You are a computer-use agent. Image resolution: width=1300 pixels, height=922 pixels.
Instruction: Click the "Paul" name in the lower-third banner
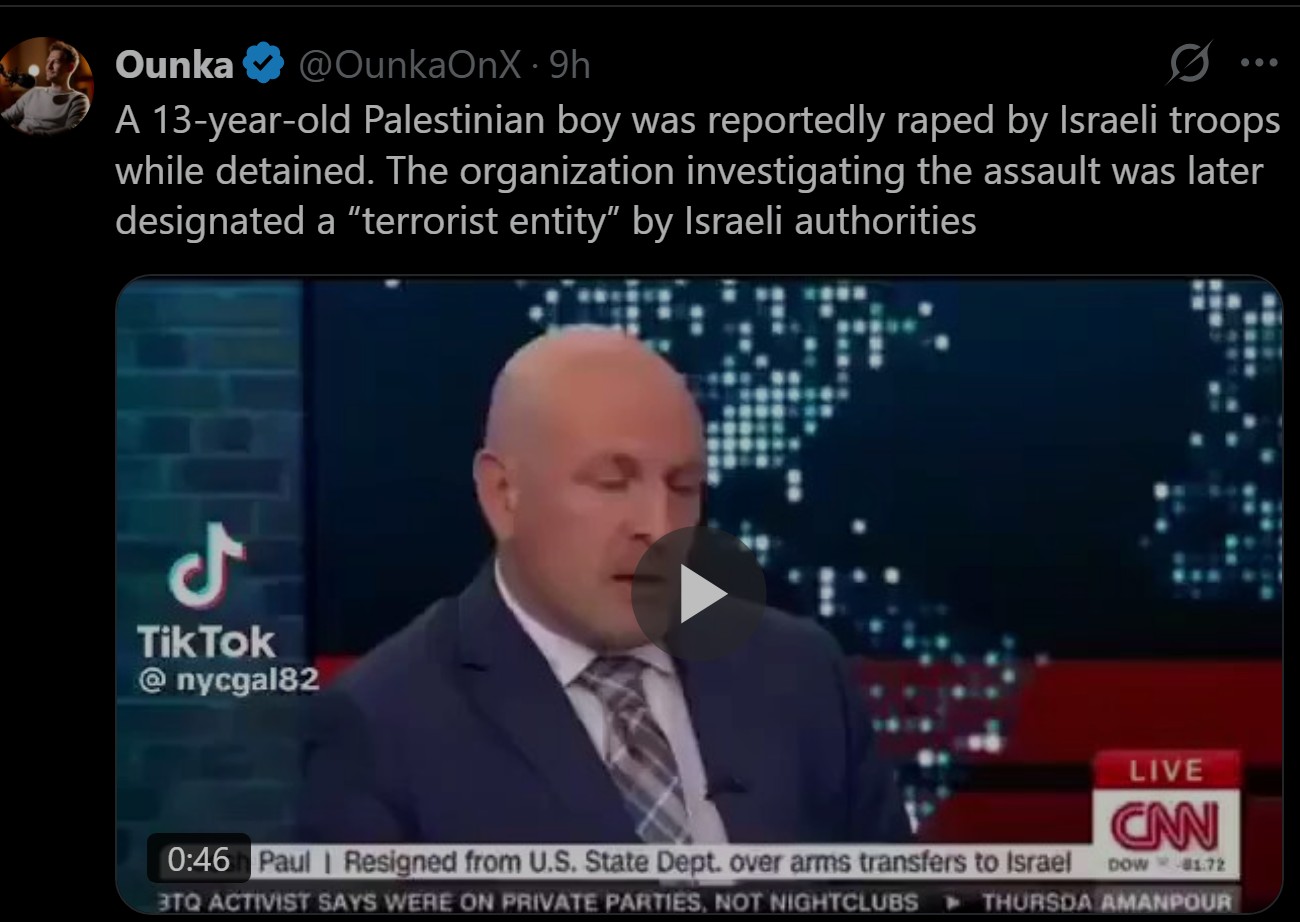pos(285,861)
